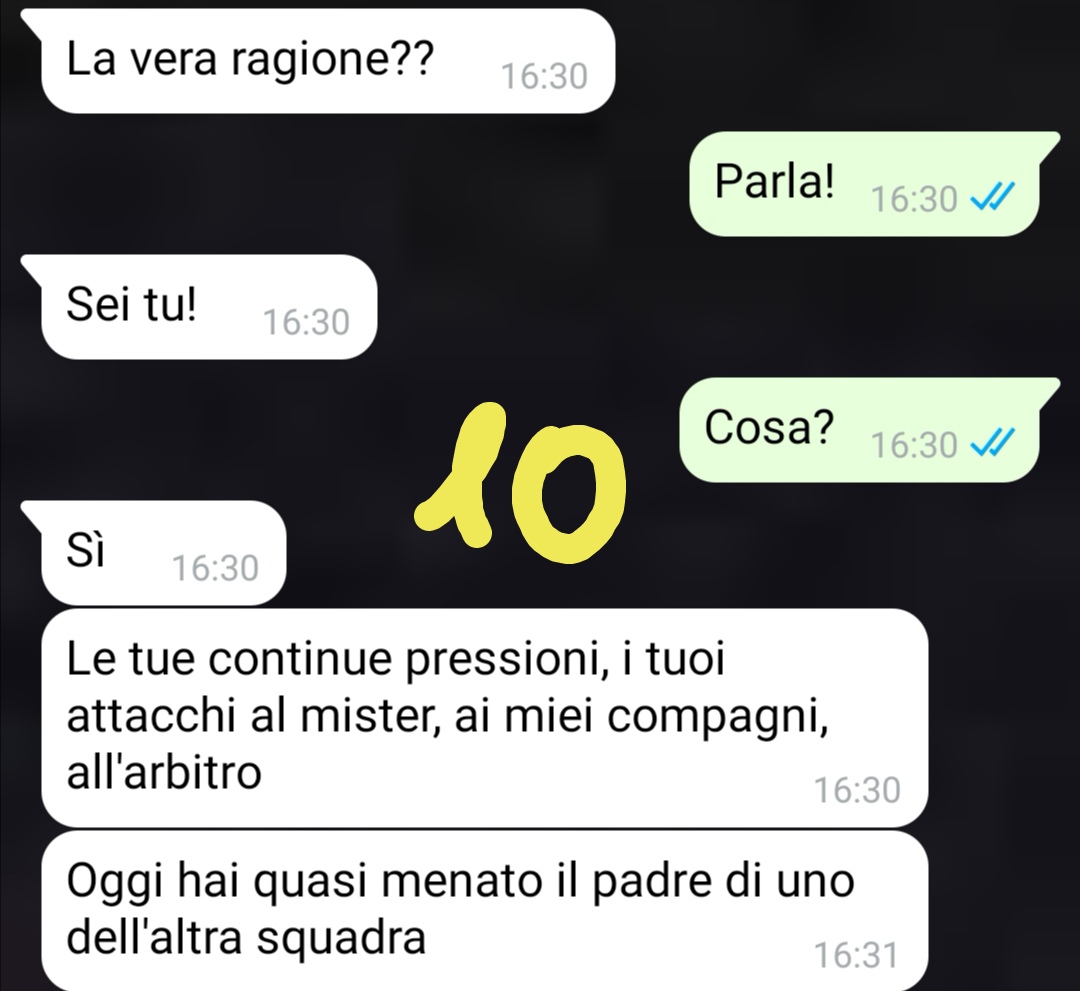Tap the short 'Sì' message bubble
Viewport: 1080px width, 991px height.
click(163, 552)
